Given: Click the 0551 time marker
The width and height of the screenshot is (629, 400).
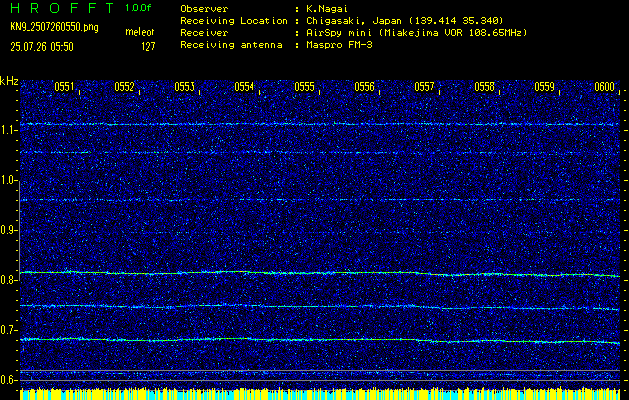Looking at the screenshot, I should click(x=64, y=87).
